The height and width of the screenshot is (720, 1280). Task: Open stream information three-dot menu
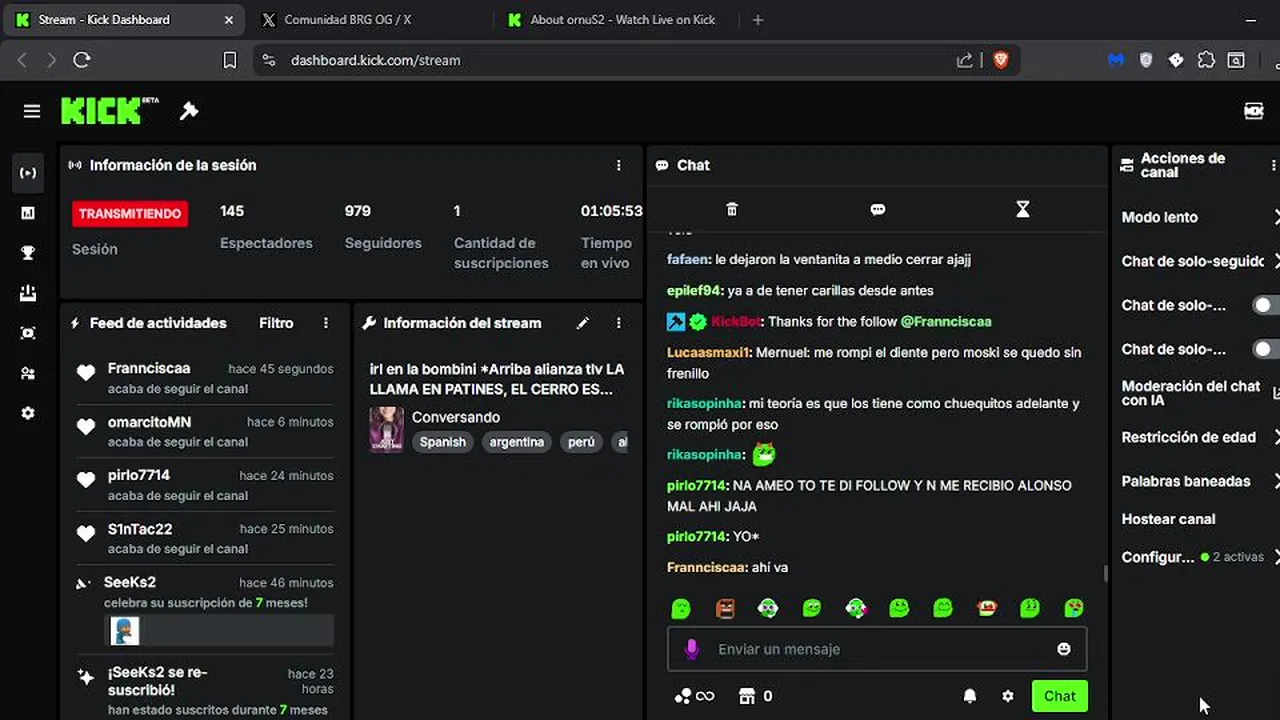(619, 323)
